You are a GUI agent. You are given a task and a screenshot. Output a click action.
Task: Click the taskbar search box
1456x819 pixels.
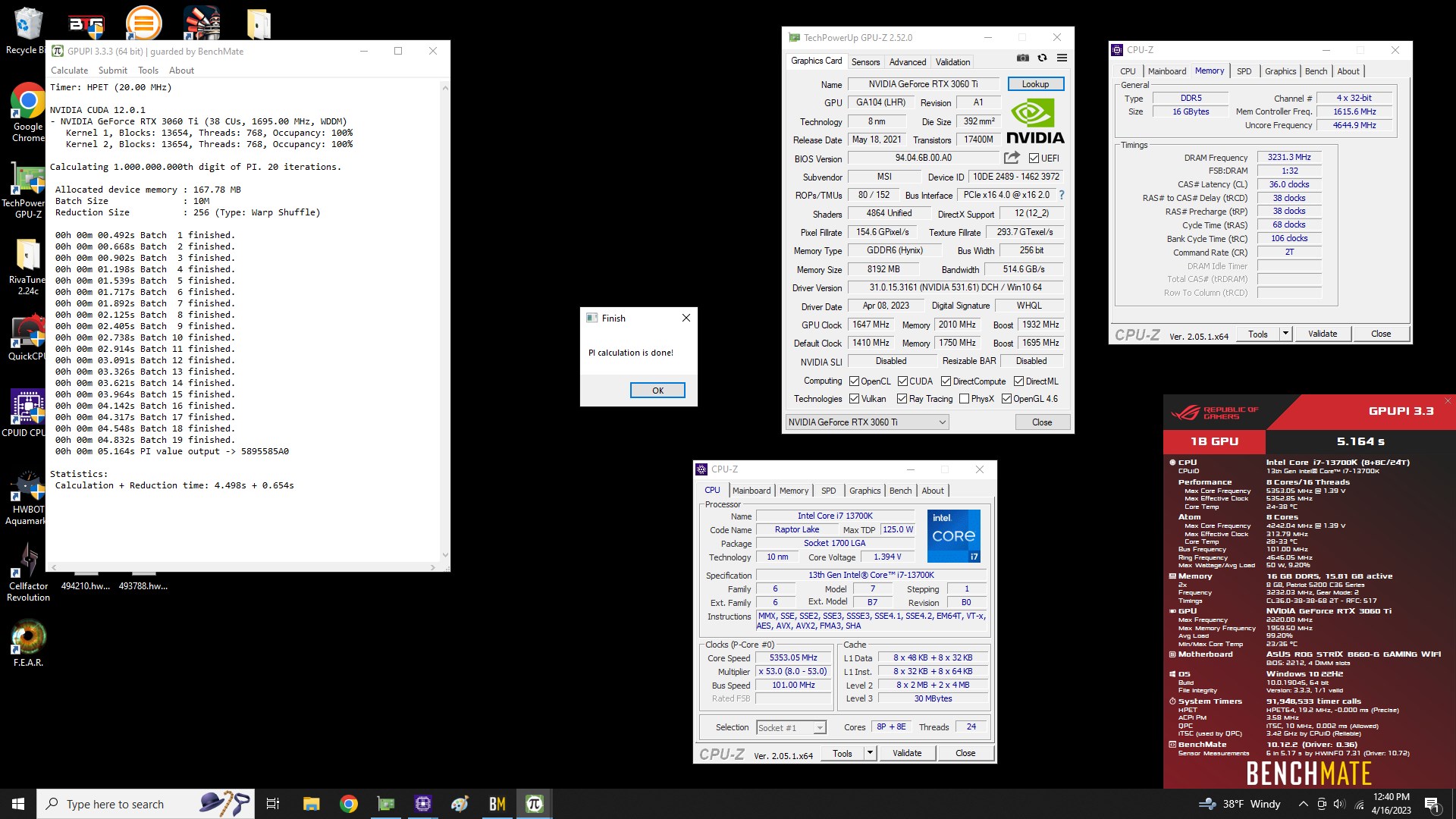pos(146,804)
